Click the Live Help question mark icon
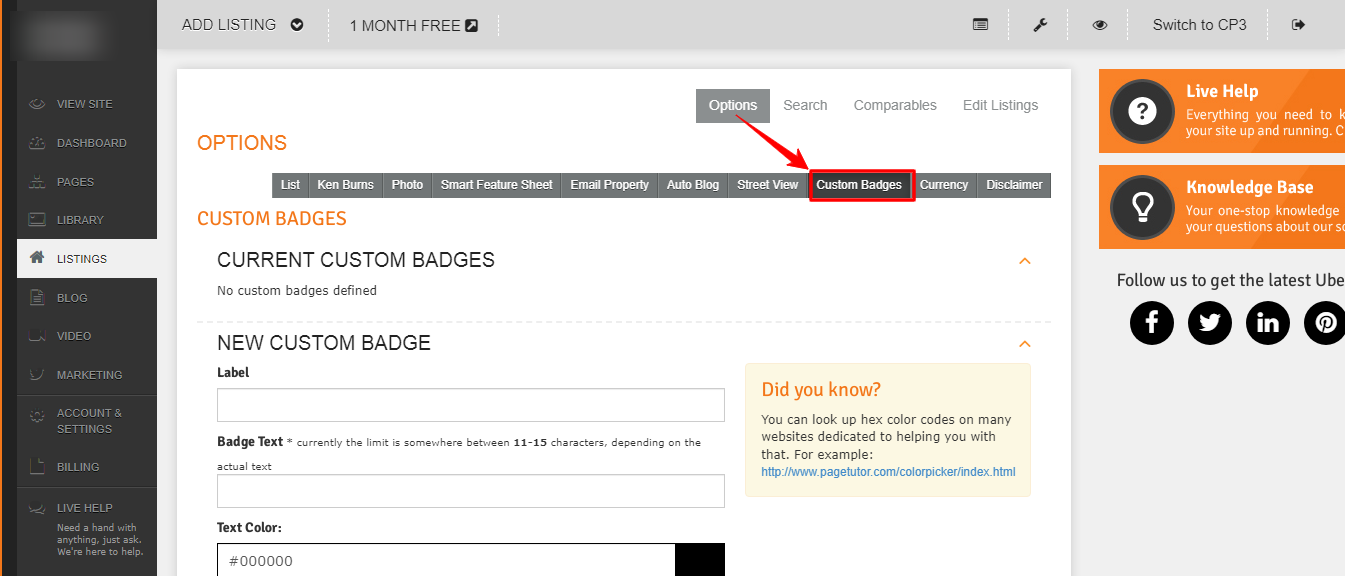This screenshot has width=1345, height=576. (x=1142, y=111)
